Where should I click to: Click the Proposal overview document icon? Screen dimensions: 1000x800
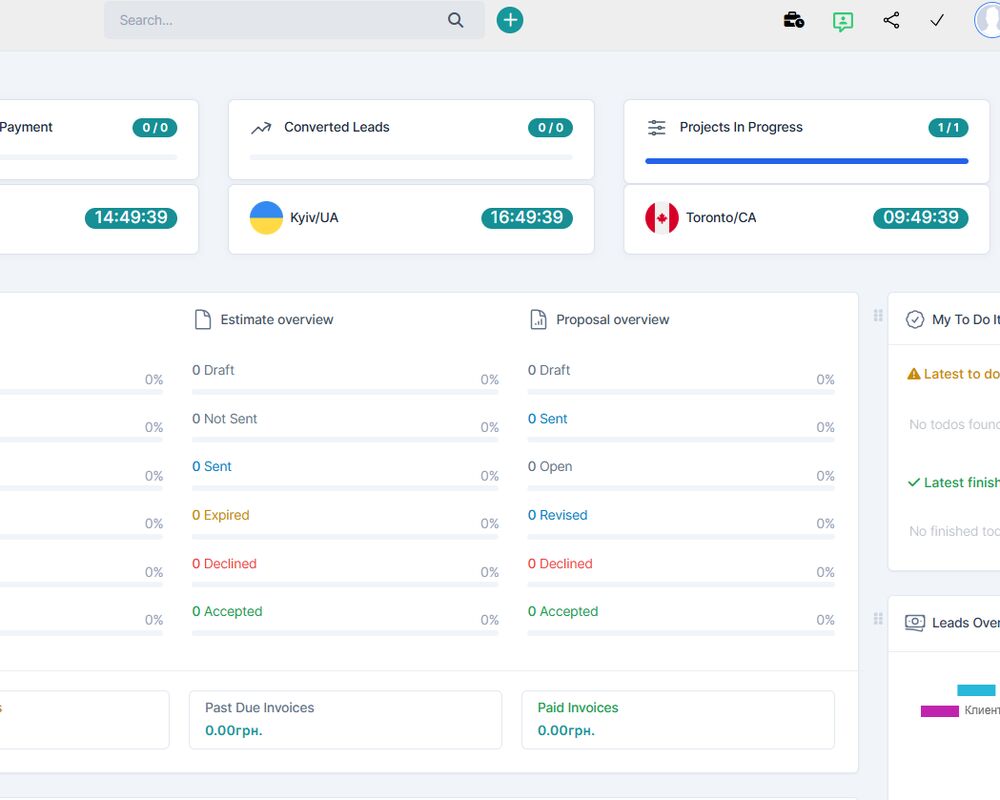click(x=537, y=318)
